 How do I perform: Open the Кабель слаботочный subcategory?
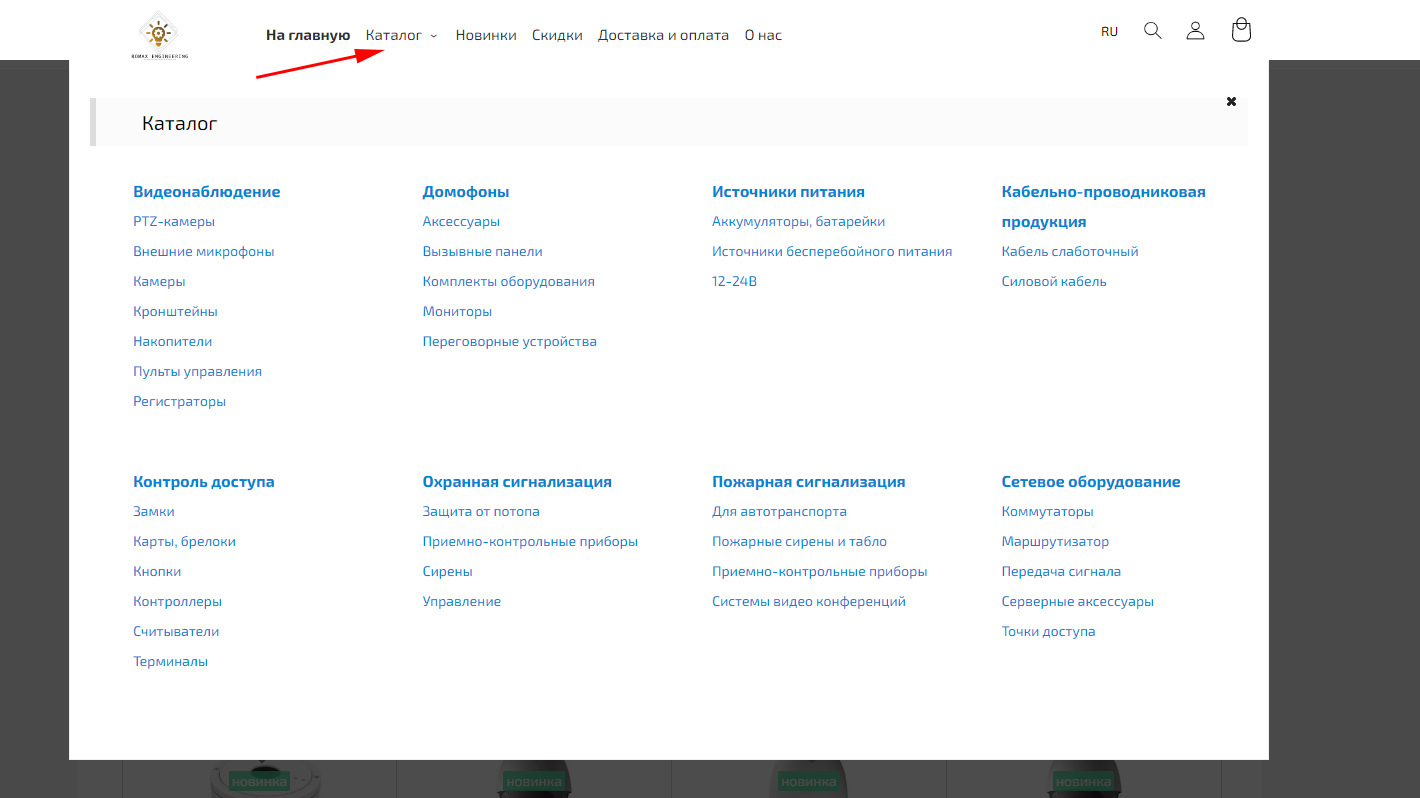coord(1070,252)
